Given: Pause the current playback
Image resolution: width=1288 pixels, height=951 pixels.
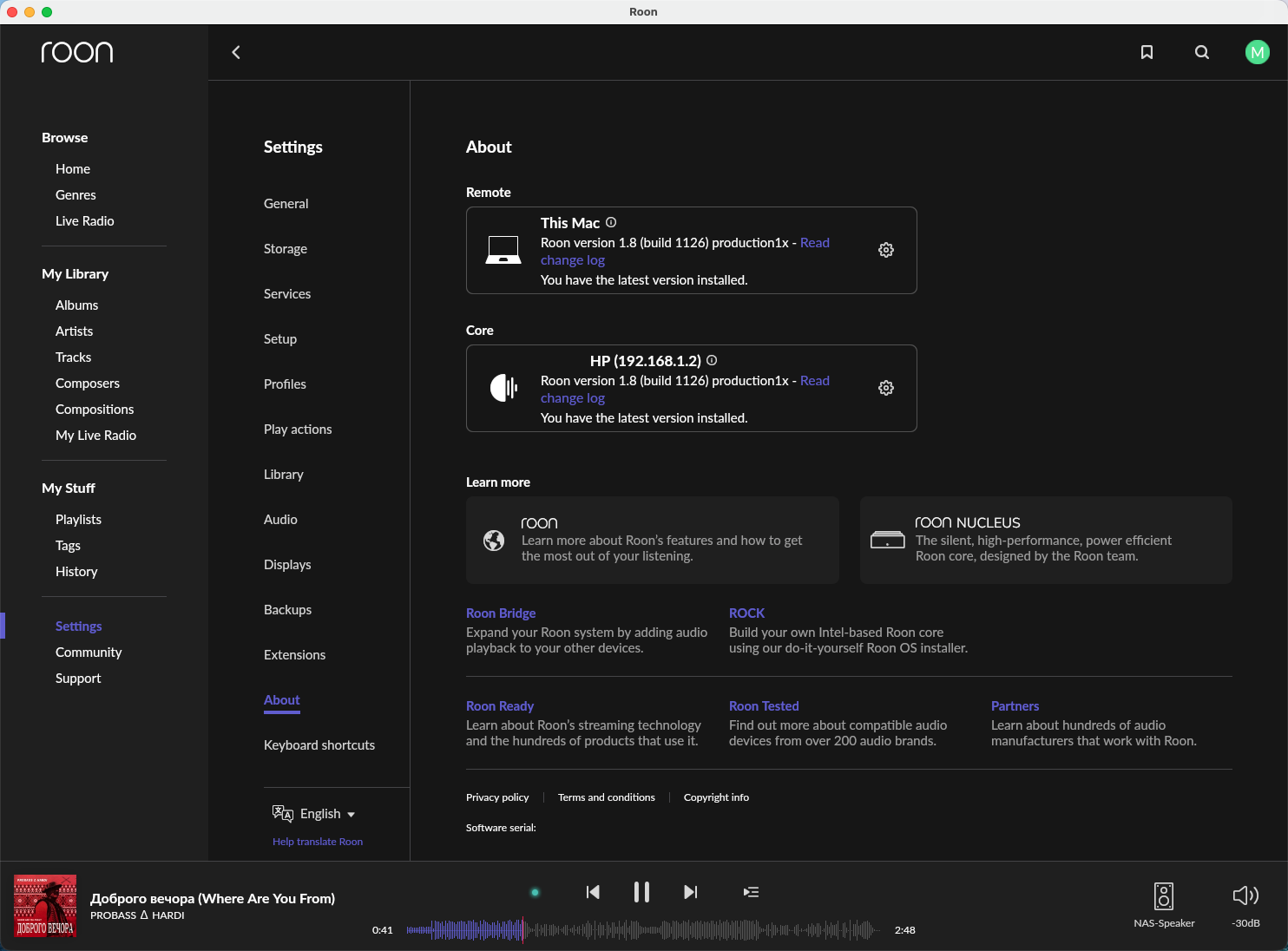Looking at the screenshot, I should click(x=641, y=892).
